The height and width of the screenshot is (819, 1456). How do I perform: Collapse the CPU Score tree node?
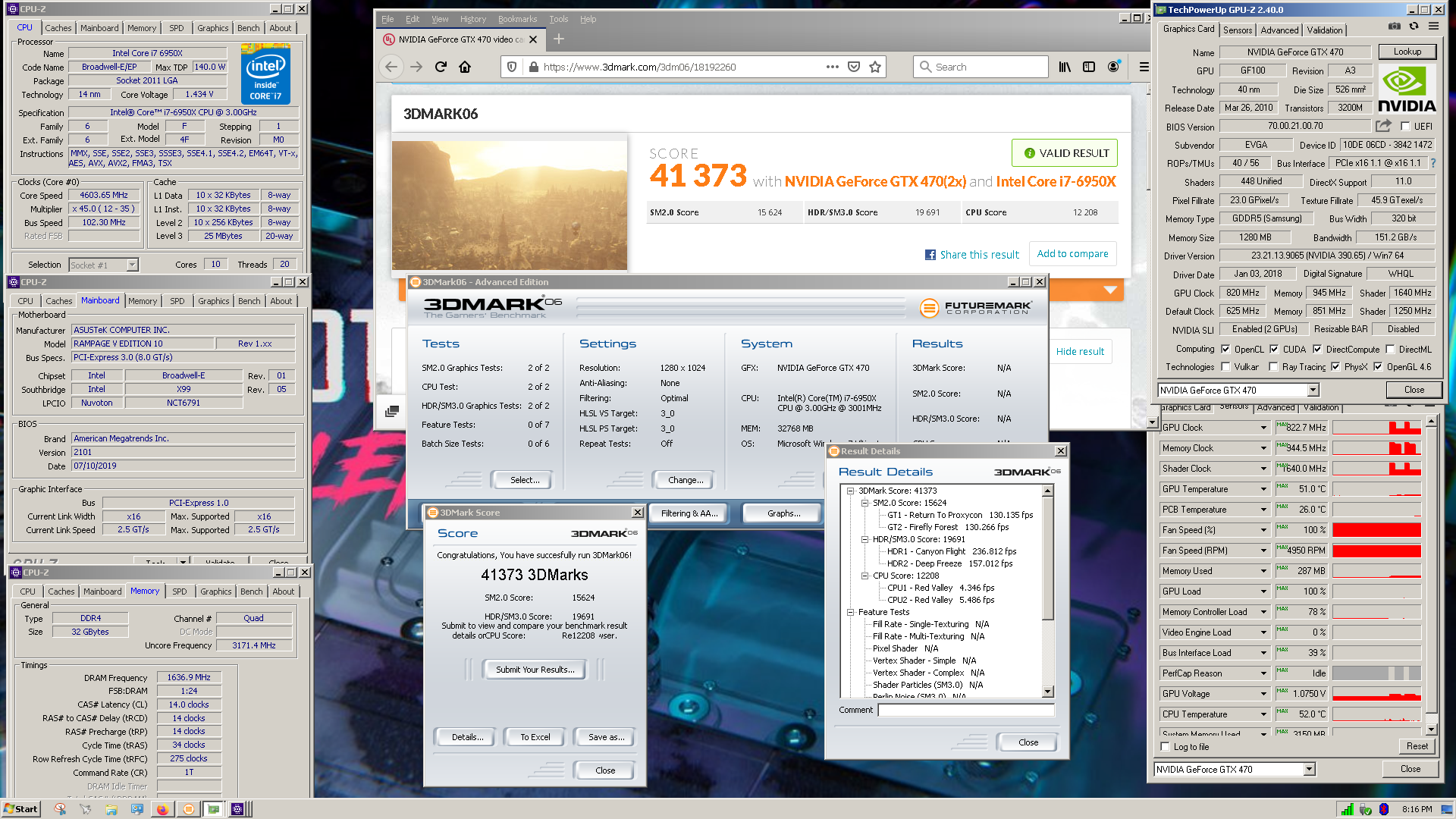point(864,576)
